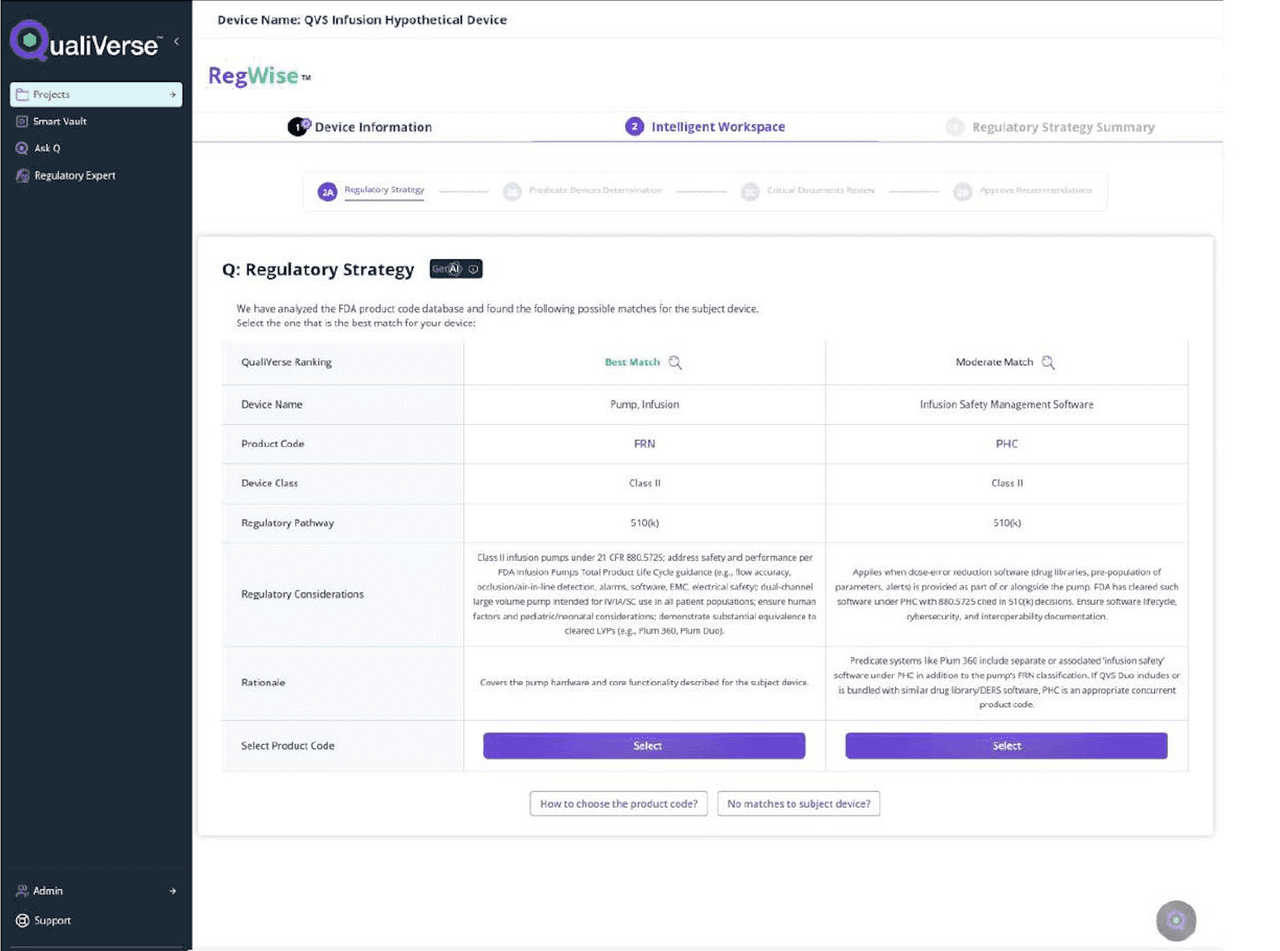Click the Projects folder icon

(x=22, y=94)
